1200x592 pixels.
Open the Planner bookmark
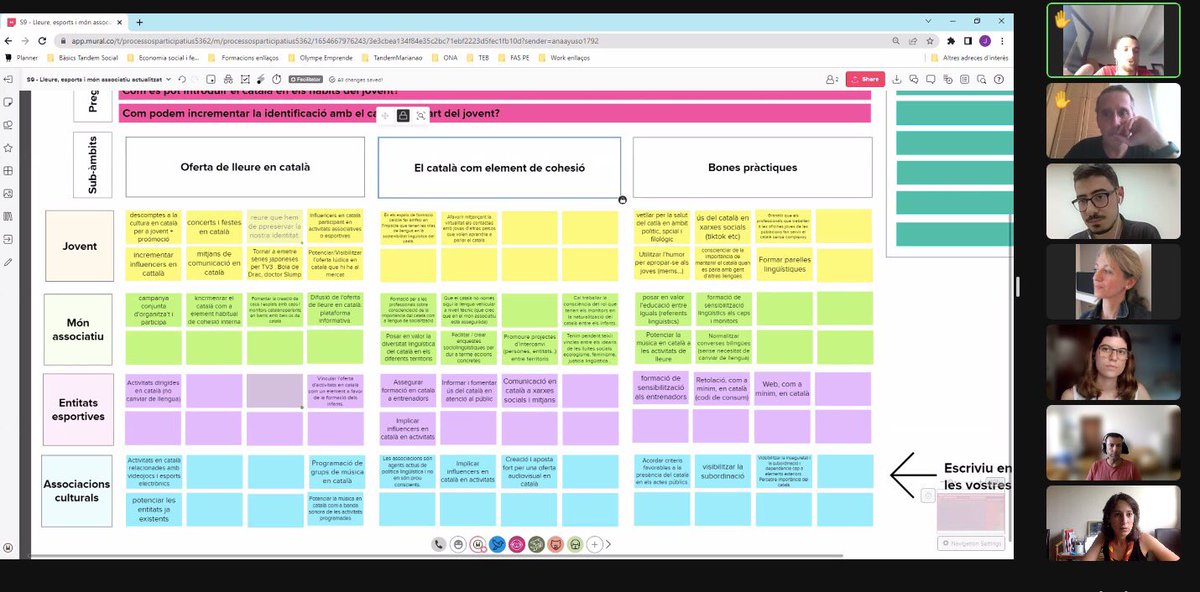(21, 58)
